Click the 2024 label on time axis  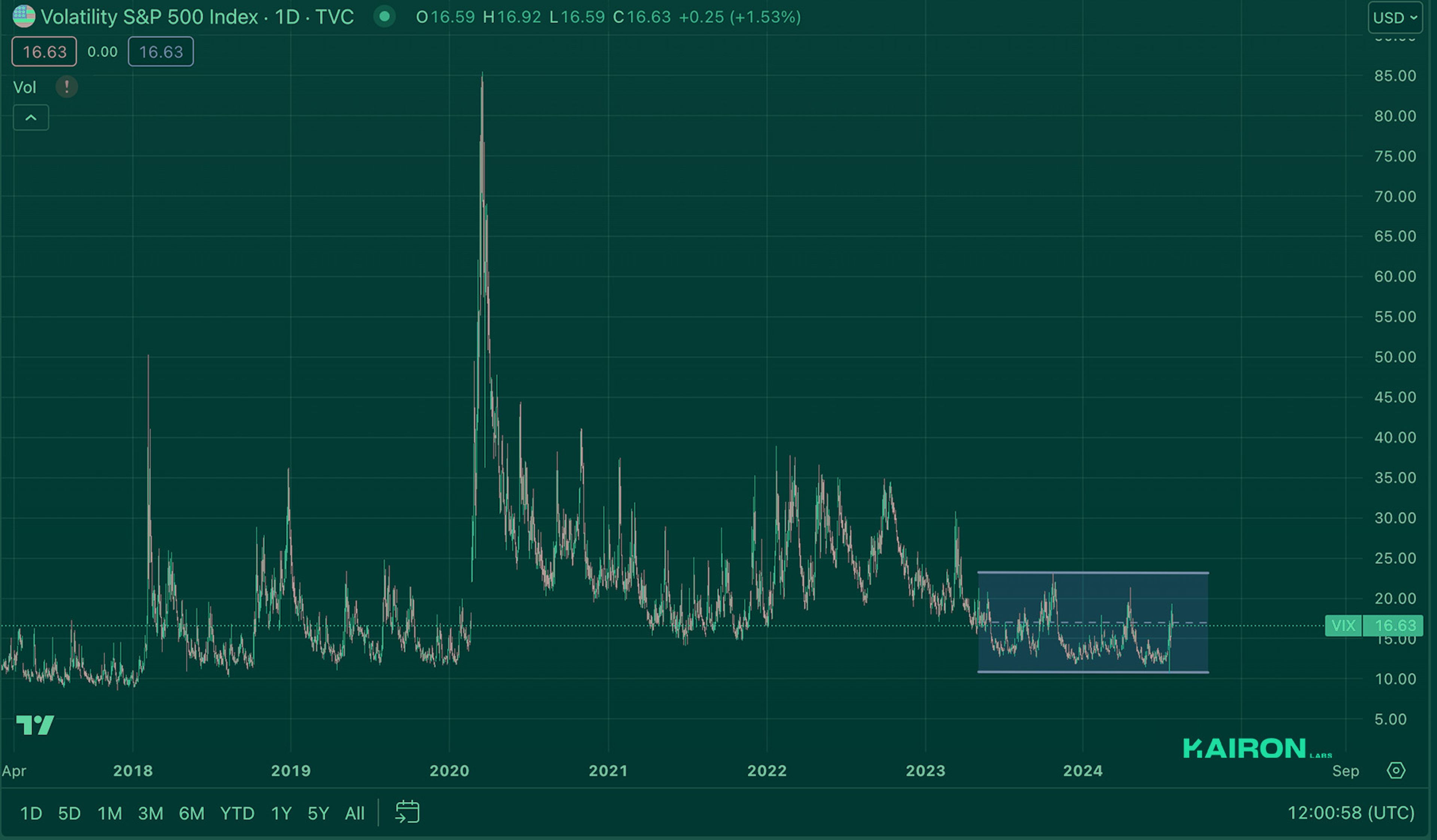[1083, 771]
